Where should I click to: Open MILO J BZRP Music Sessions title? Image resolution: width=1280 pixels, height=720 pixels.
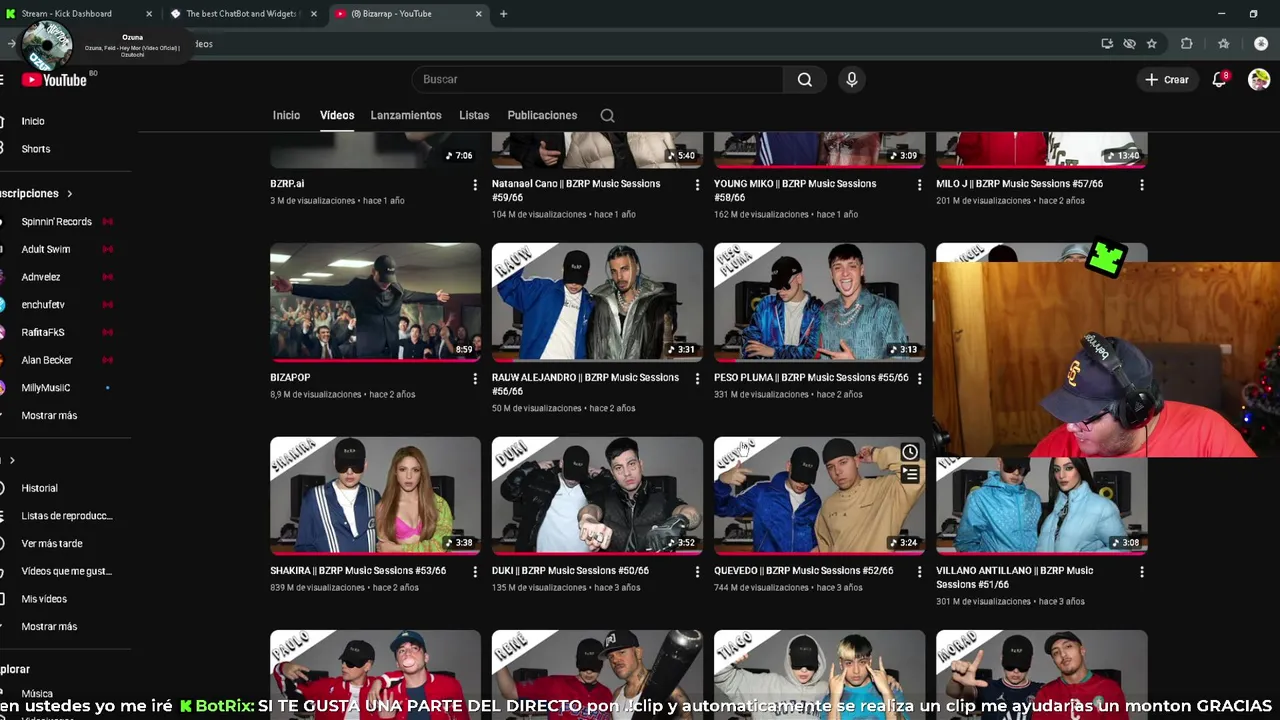pyautogui.click(x=1019, y=184)
